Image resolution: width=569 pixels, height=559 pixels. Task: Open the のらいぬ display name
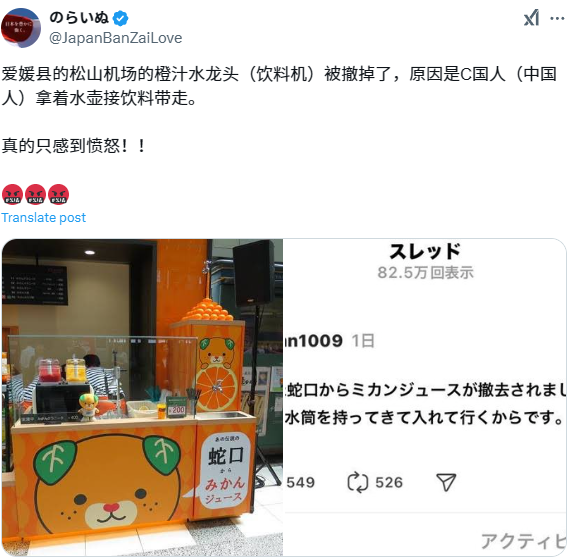point(79,17)
